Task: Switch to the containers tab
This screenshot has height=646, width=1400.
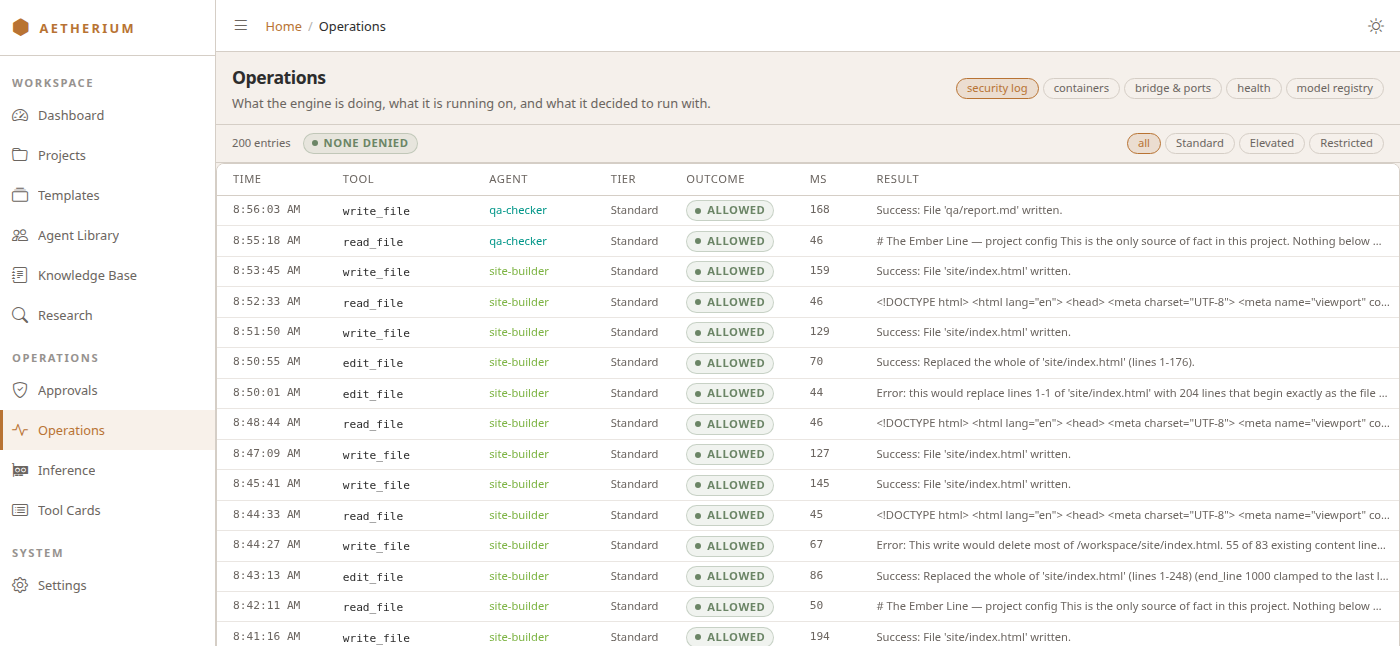Action: pos(1081,88)
